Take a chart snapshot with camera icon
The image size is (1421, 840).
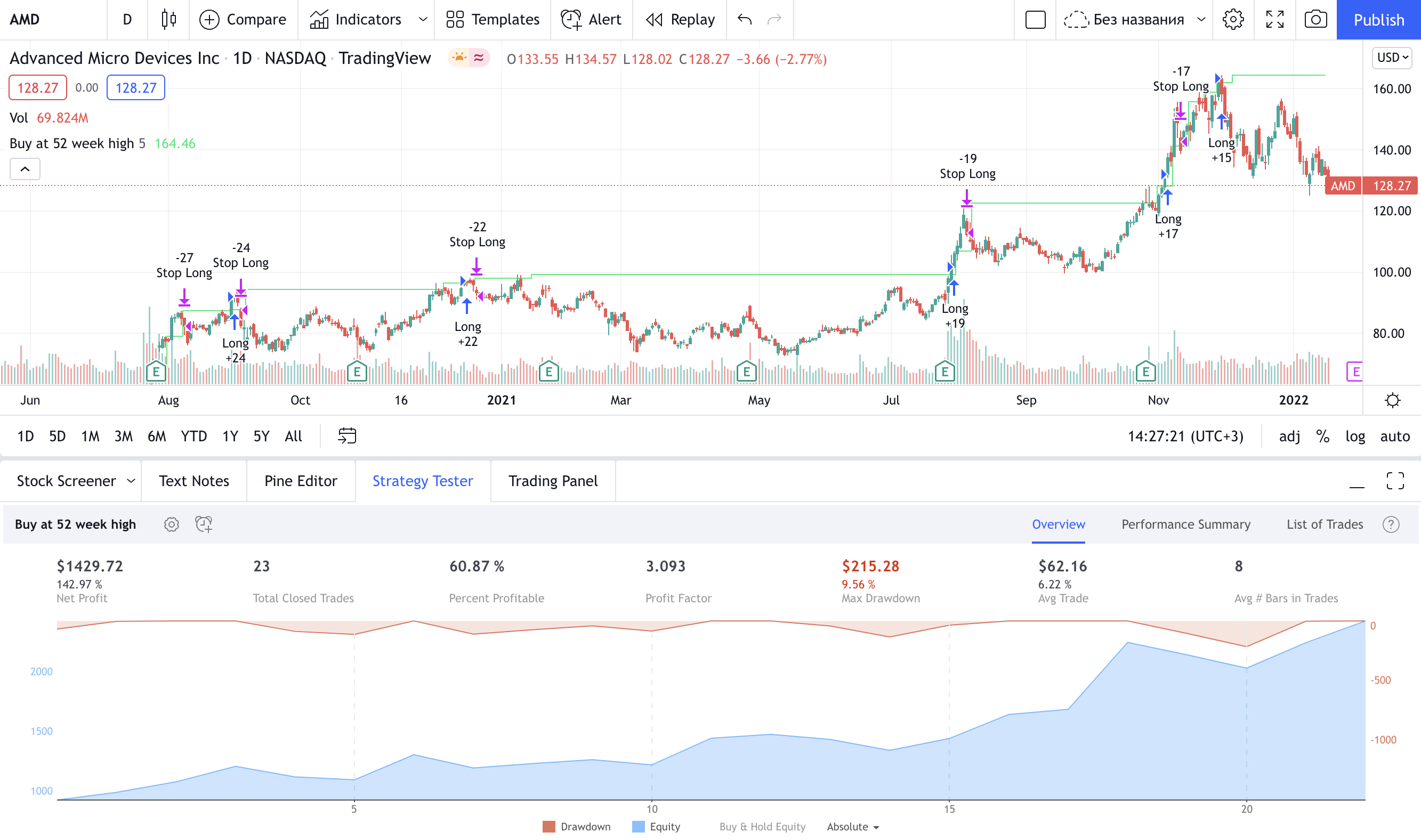[x=1316, y=20]
